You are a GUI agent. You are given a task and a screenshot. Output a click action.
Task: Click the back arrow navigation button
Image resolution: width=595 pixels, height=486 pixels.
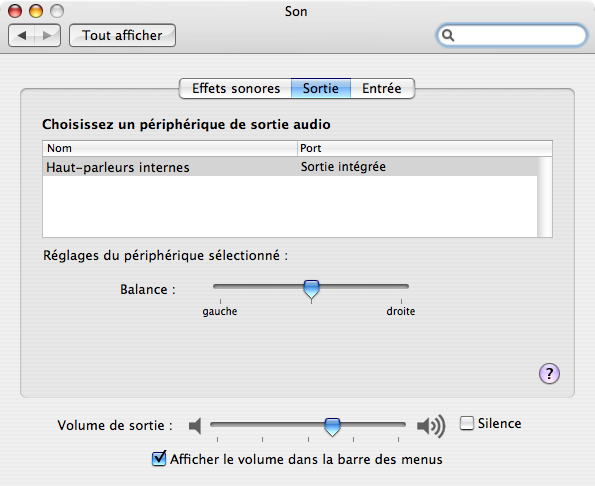coord(22,35)
